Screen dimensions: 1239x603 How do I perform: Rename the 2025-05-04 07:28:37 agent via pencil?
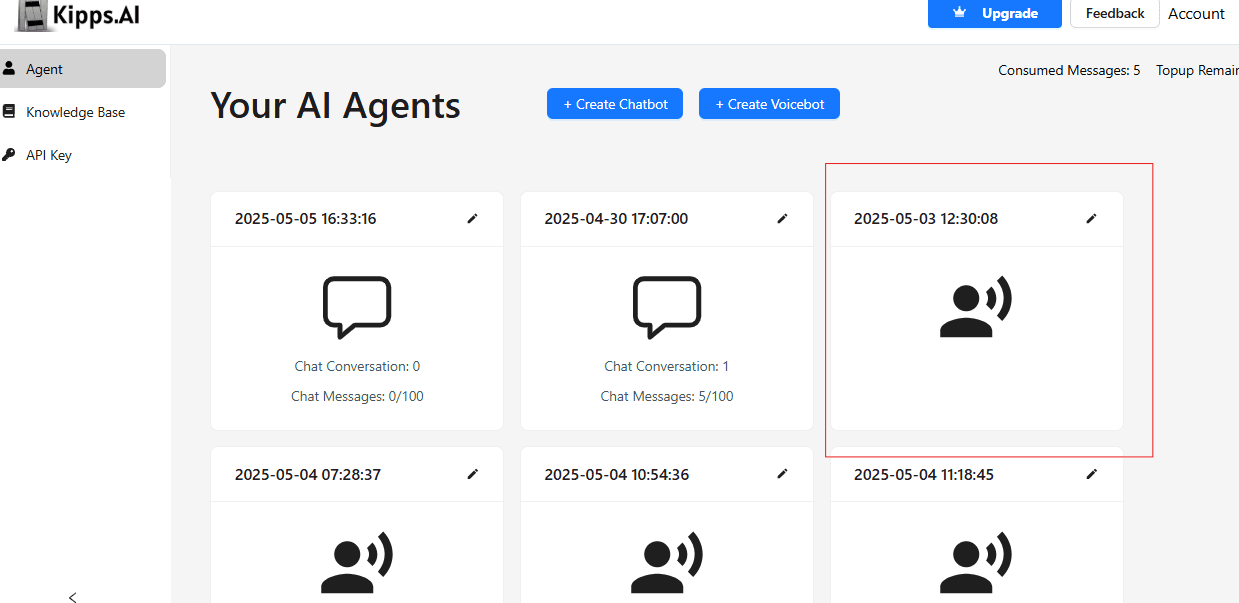(472, 475)
